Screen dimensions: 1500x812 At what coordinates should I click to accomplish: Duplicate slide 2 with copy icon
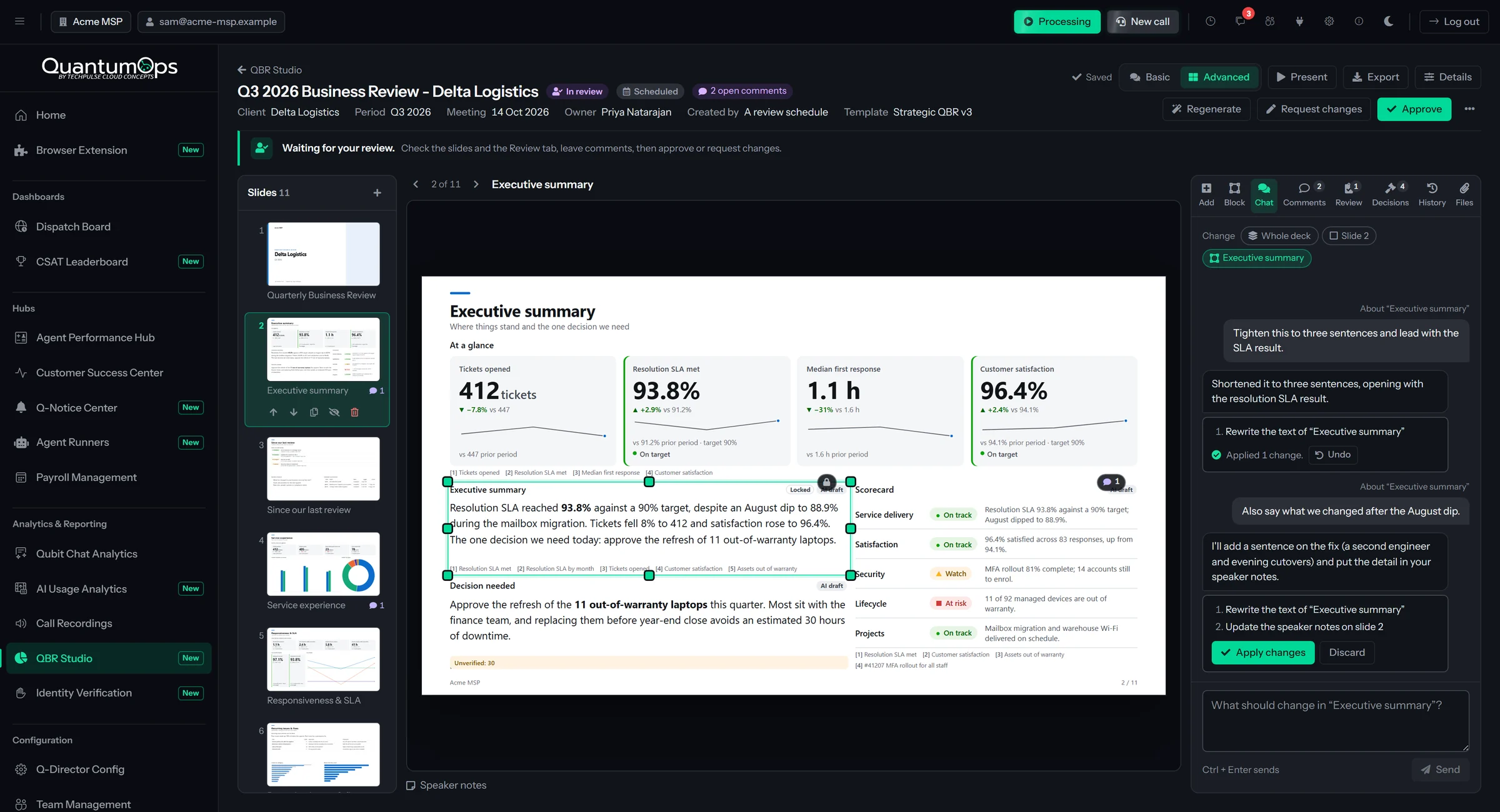[x=314, y=412]
